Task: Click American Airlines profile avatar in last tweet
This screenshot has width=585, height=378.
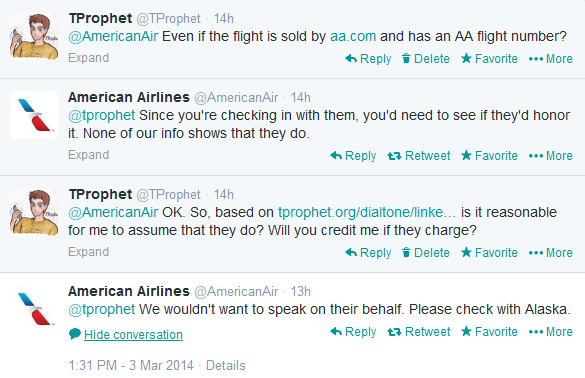Action: pyautogui.click(x=34, y=309)
